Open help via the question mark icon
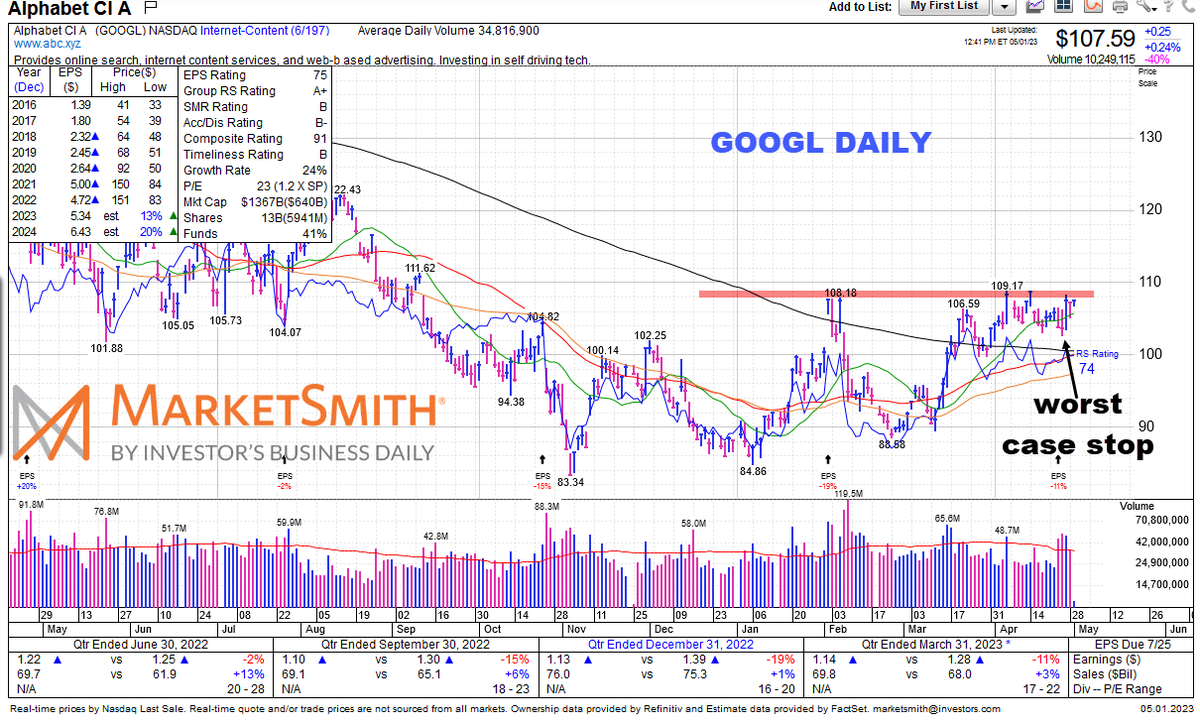 (1168, 5)
